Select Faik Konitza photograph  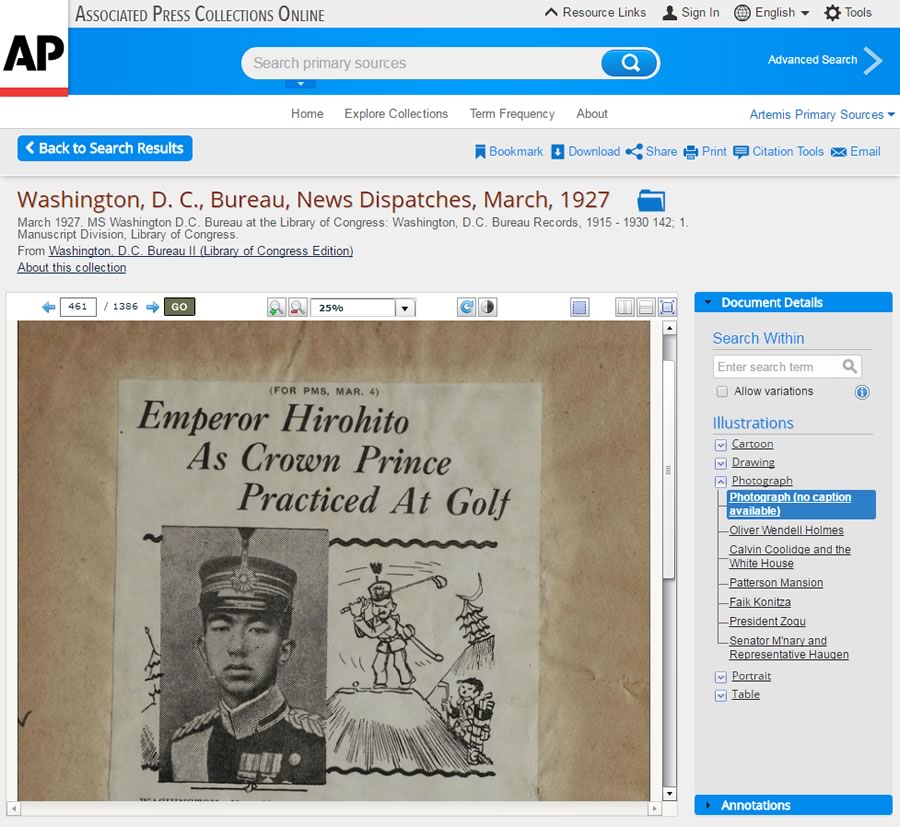(760, 602)
